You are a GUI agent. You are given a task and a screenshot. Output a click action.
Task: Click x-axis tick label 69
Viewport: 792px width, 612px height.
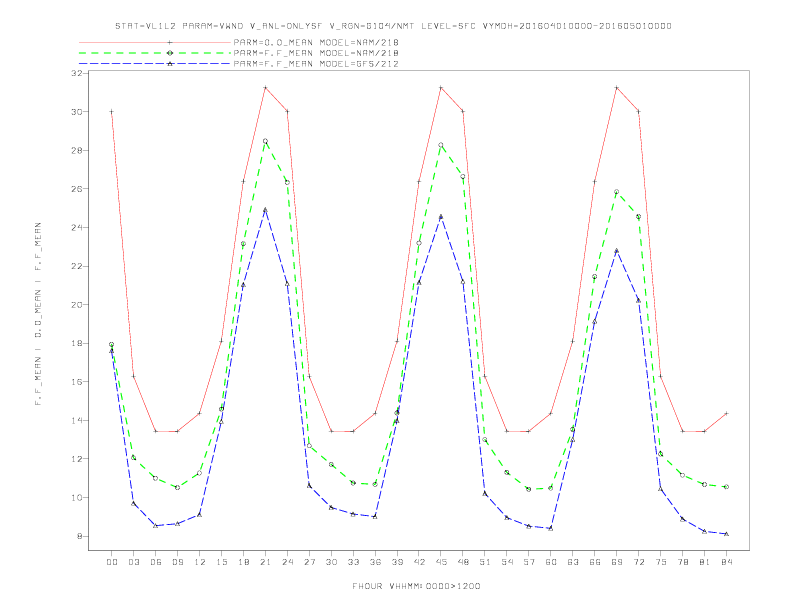pyautogui.click(x=617, y=562)
